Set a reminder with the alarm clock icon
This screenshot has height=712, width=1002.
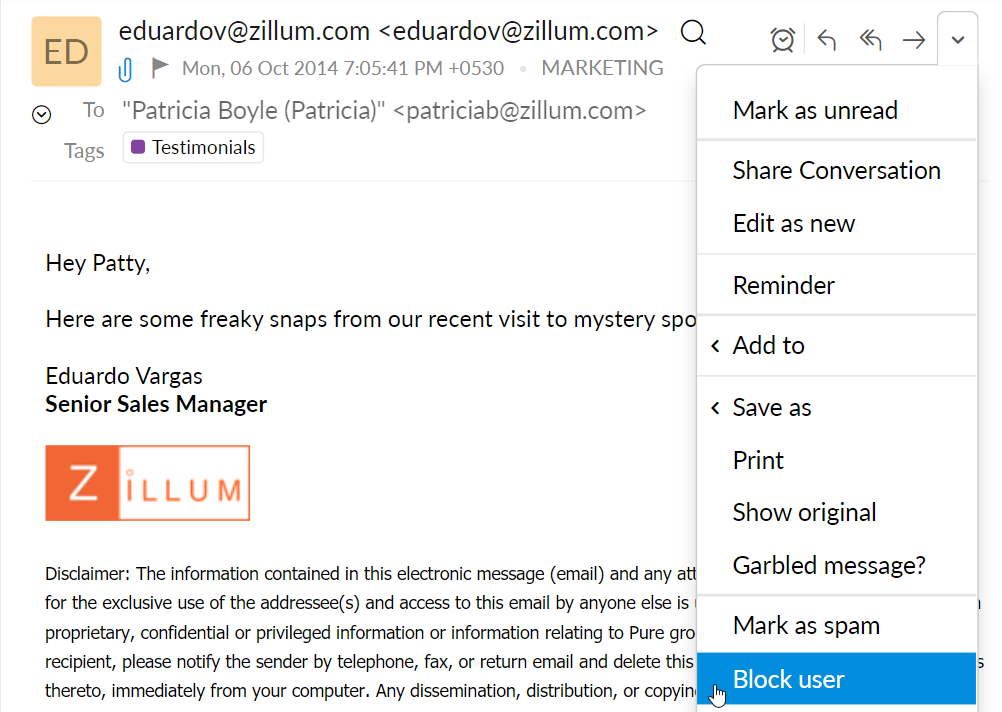(x=782, y=40)
